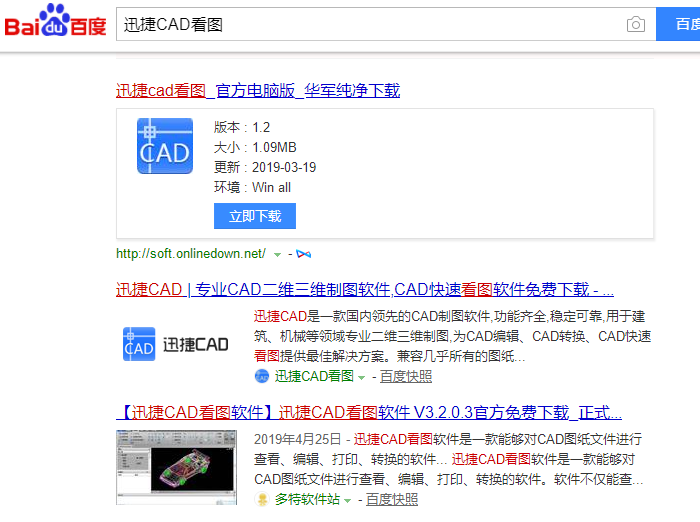Open the car model software screenshot thumbnail
Screen dimensions: 700x522
[x=176, y=468]
